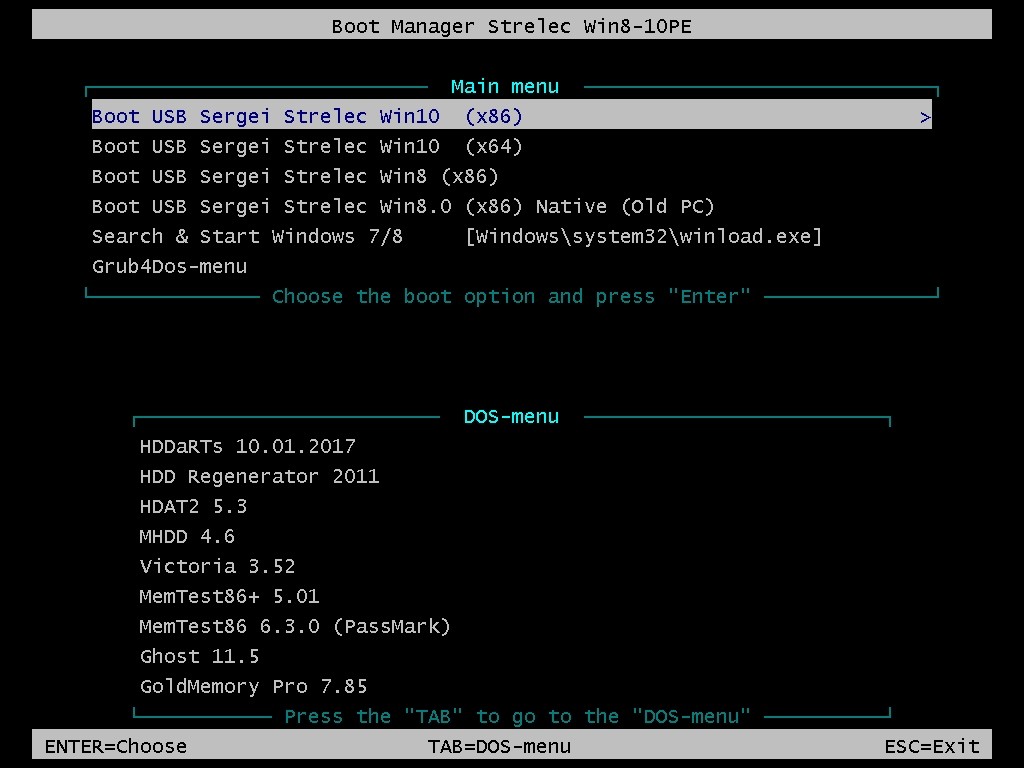Click TAB=DOS-menu in the bottom bar
The height and width of the screenshot is (768, 1024).
pos(499,746)
